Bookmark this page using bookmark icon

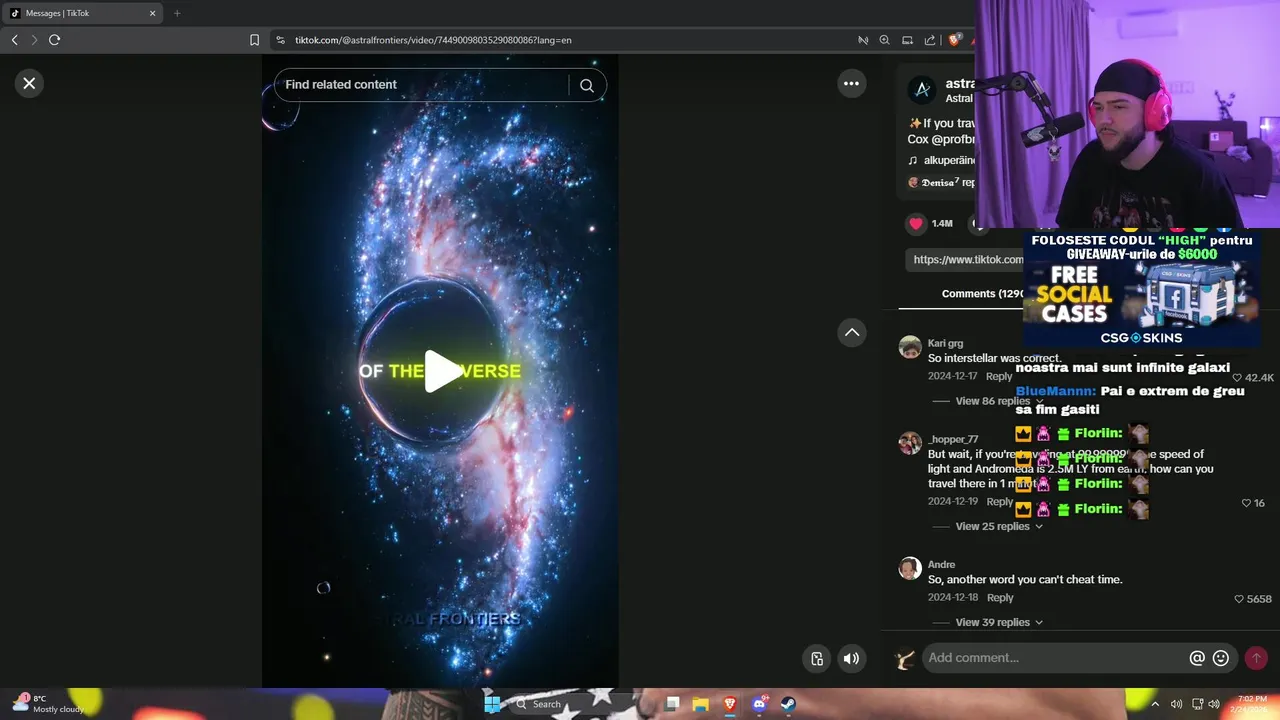click(x=254, y=40)
